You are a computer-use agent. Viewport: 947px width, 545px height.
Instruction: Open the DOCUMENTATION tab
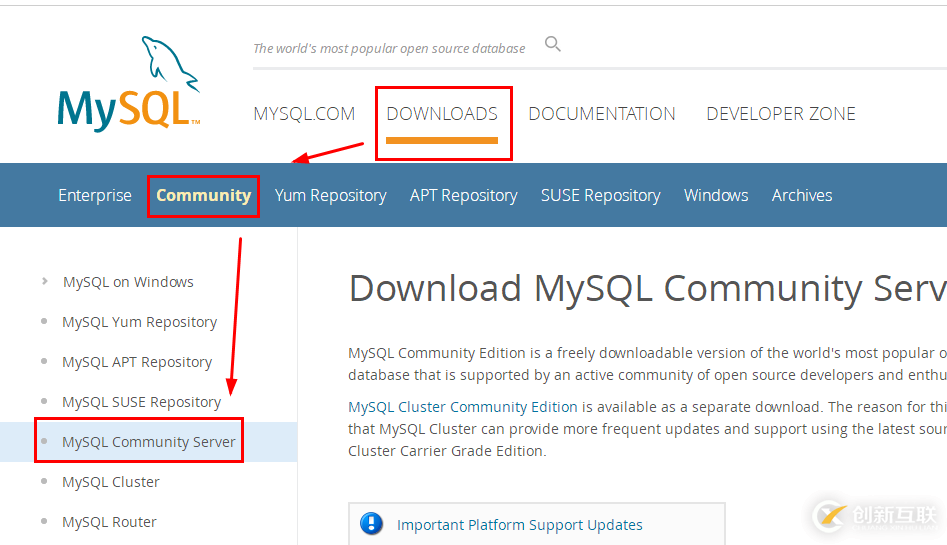point(602,114)
